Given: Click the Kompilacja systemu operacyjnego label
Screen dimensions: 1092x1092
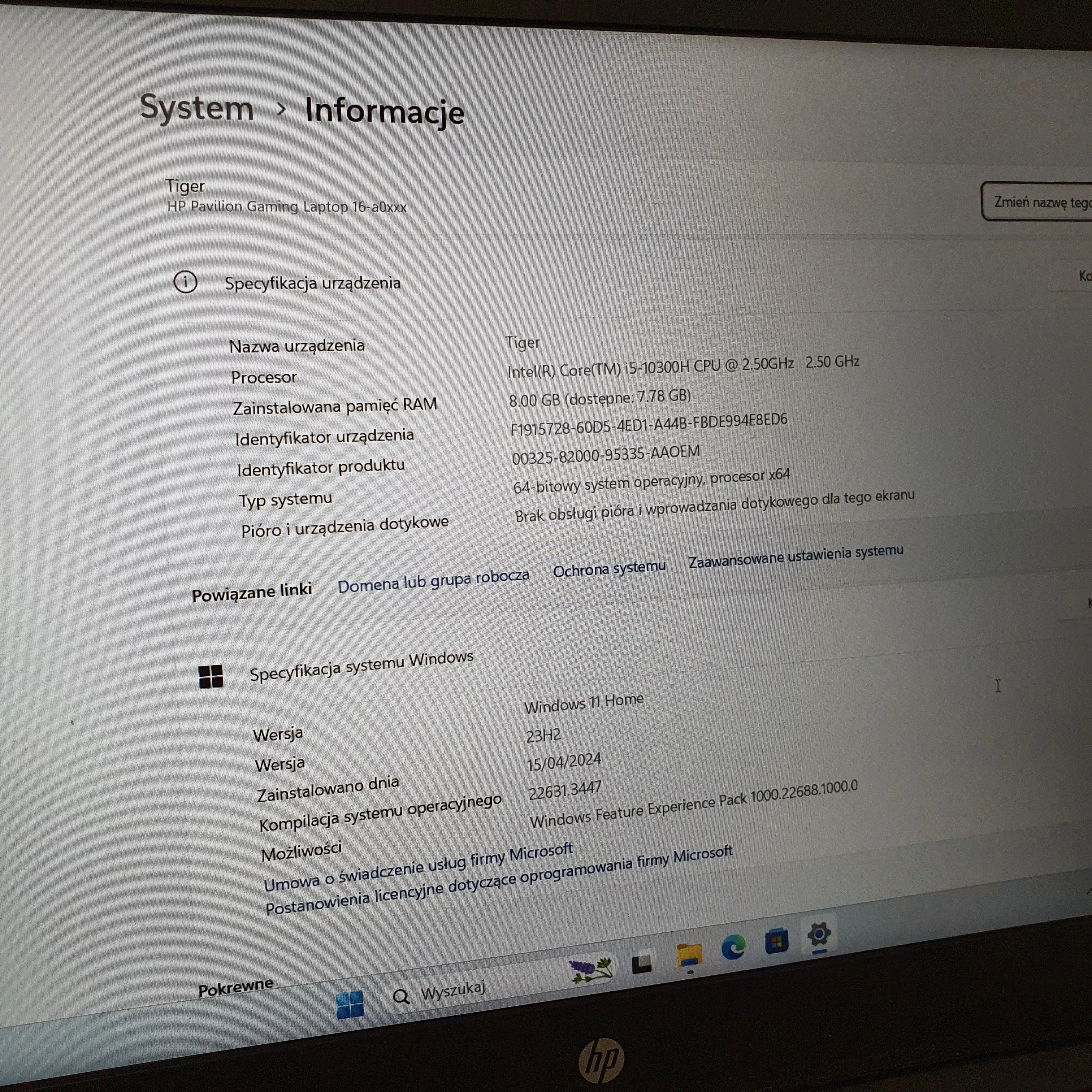Looking at the screenshot, I should pos(380,813).
